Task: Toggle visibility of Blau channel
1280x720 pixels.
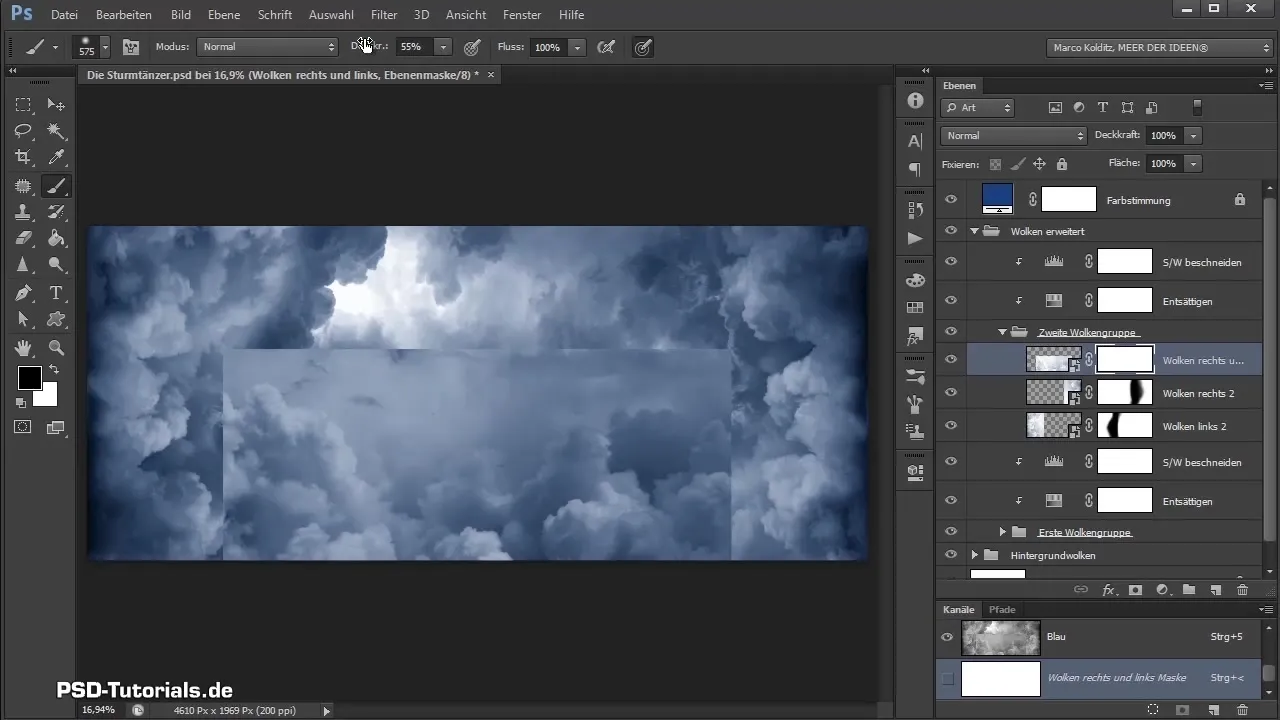Action: pos(948,636)
